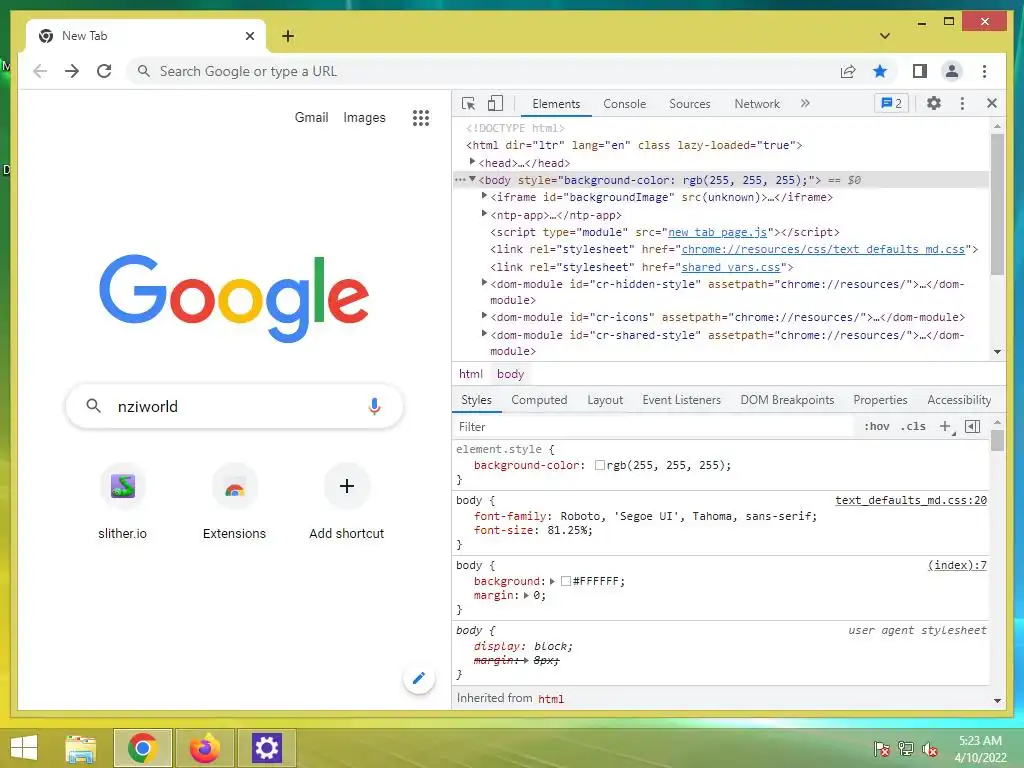Click the #FFFFFF background color swatch
The image size is (1024, 768).
tap(566, 581)
